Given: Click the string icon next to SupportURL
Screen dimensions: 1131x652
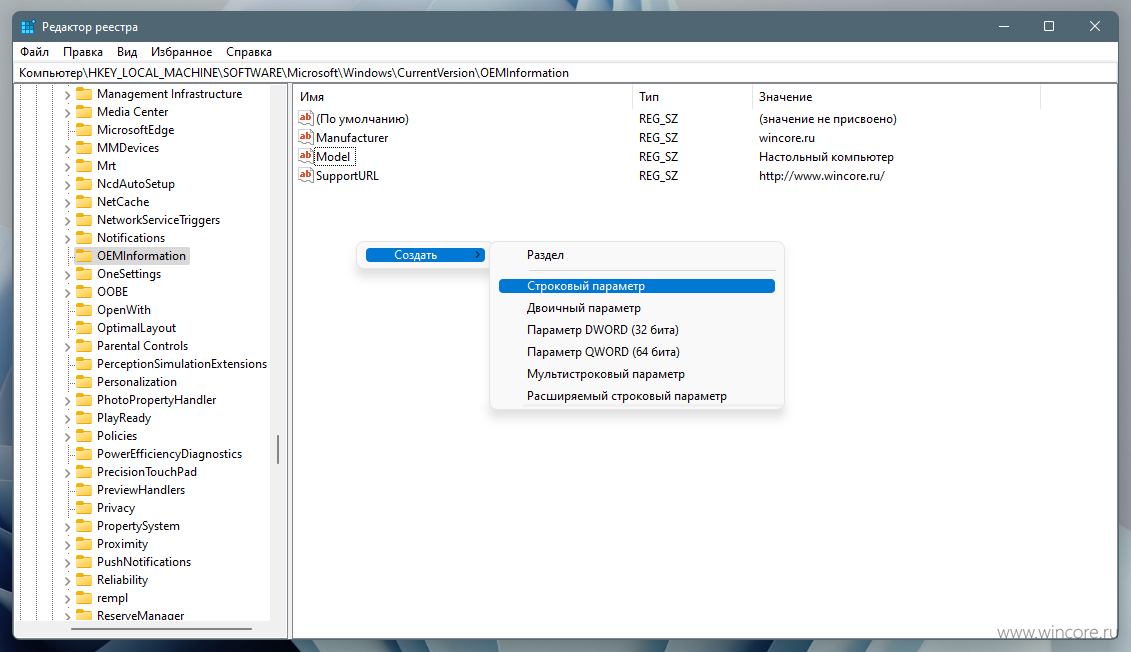Looking at the screenshot, I should coord(306,175).
